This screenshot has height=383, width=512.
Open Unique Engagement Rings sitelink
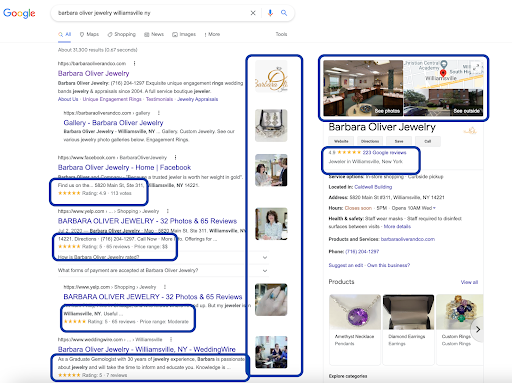coord(112,99)
